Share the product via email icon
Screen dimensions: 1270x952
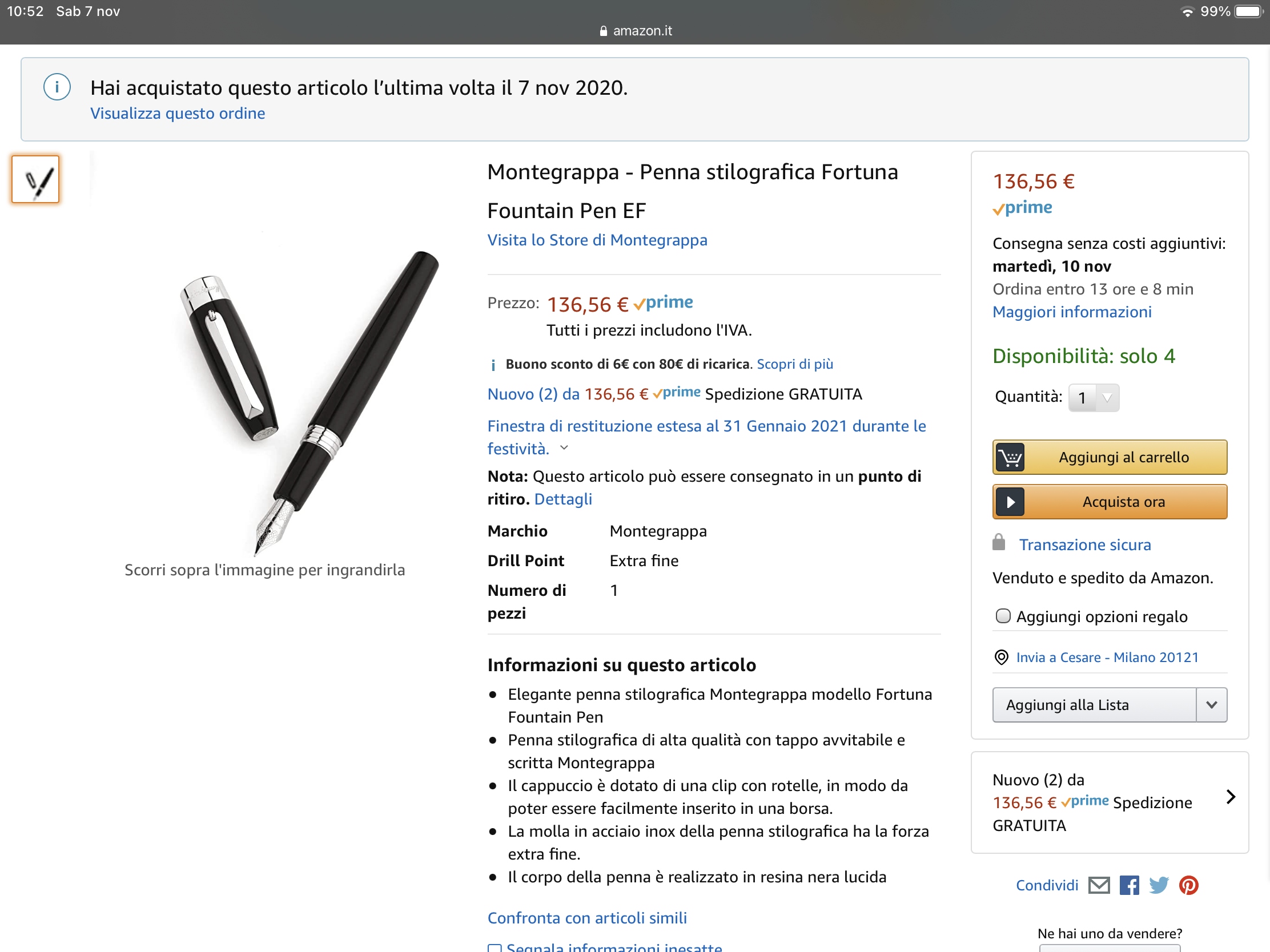click(1099, 885)
